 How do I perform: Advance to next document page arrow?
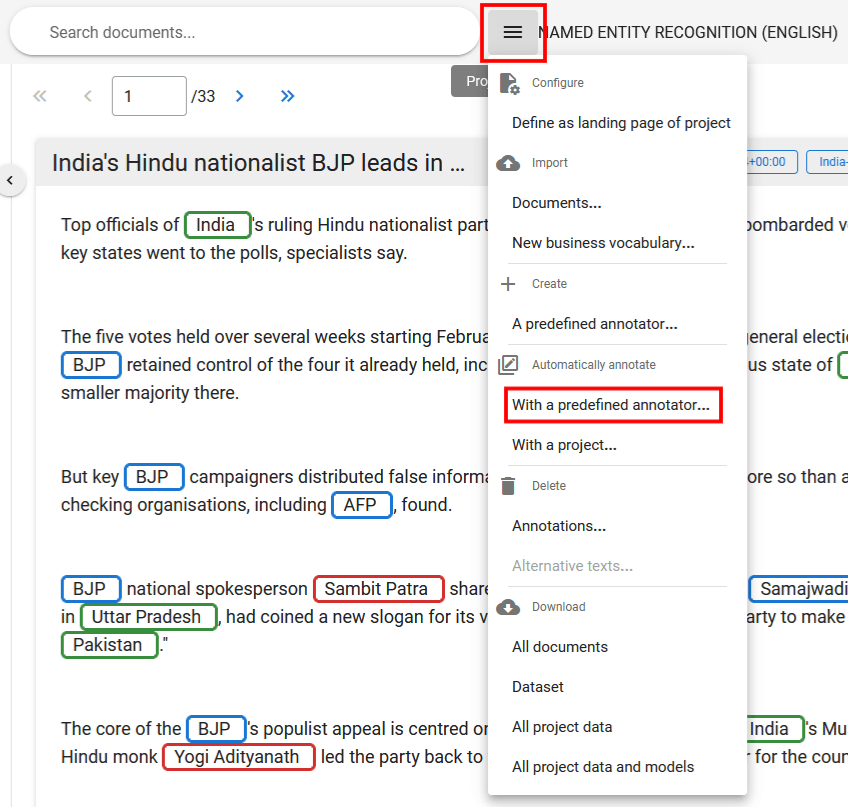point(240,96)
